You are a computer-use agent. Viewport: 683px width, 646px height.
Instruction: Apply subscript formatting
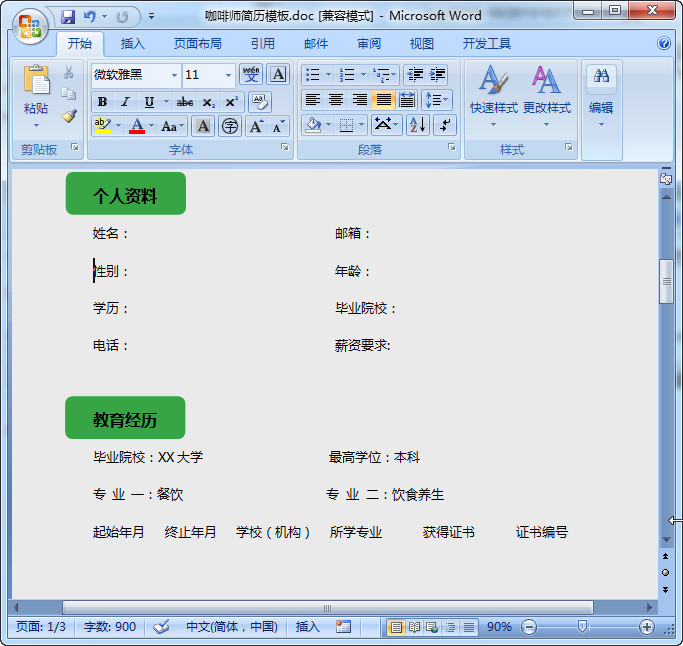[x=208, y=102]
